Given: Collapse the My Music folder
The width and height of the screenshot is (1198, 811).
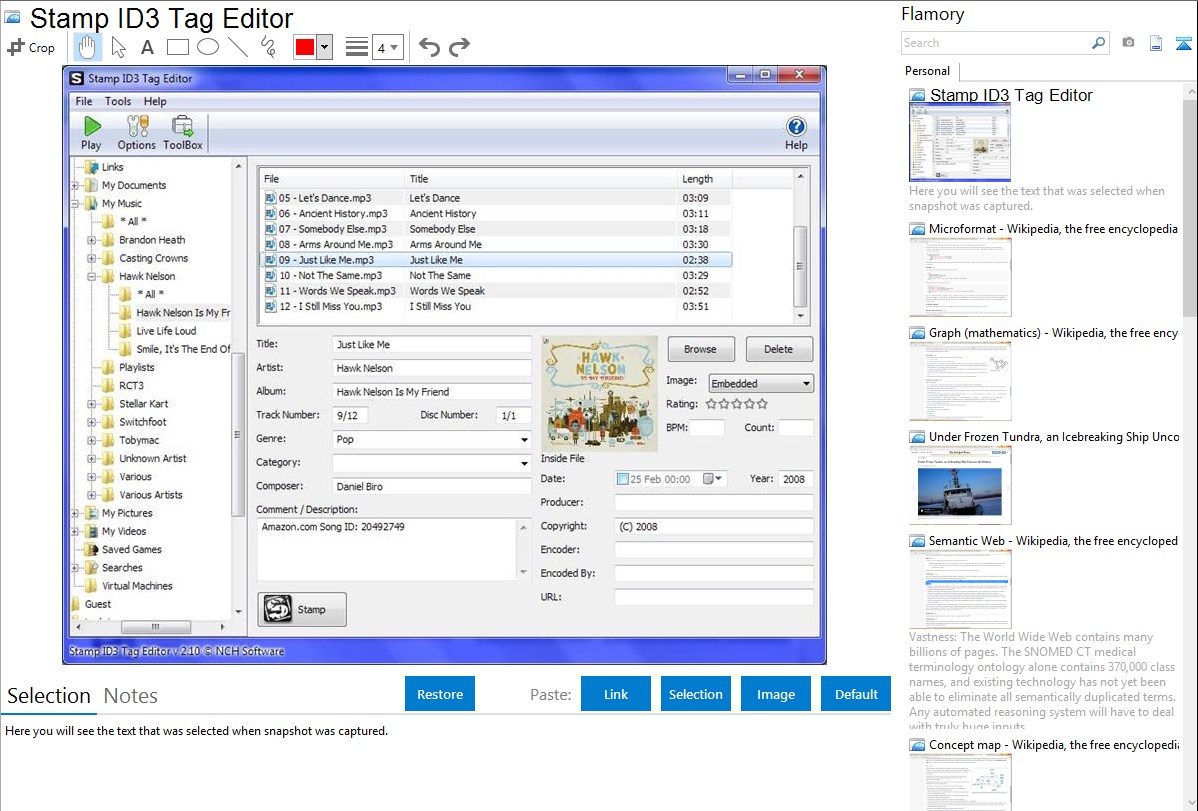Looking at the screenshot, I should point(76,203).
